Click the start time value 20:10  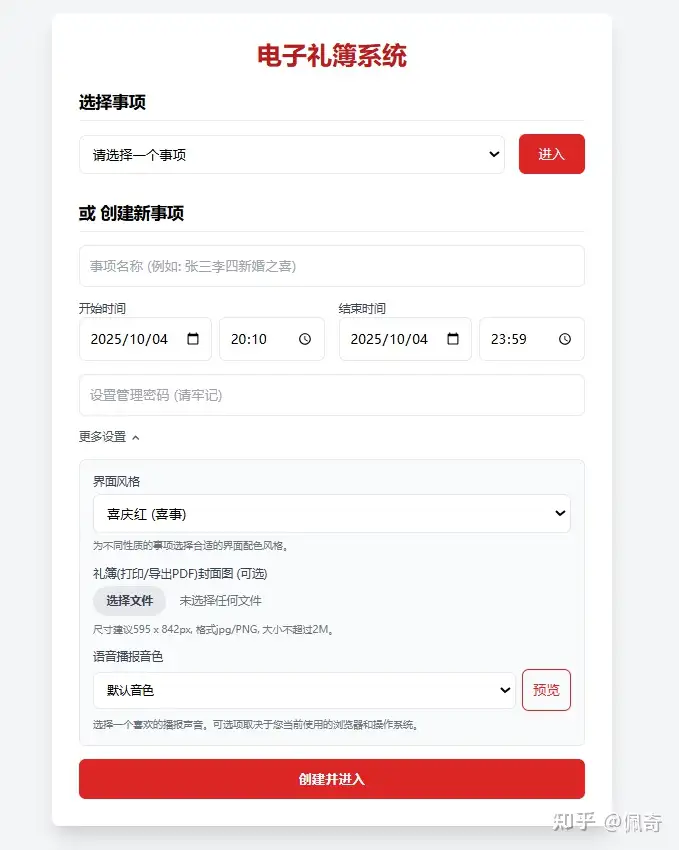click(249, 339)
